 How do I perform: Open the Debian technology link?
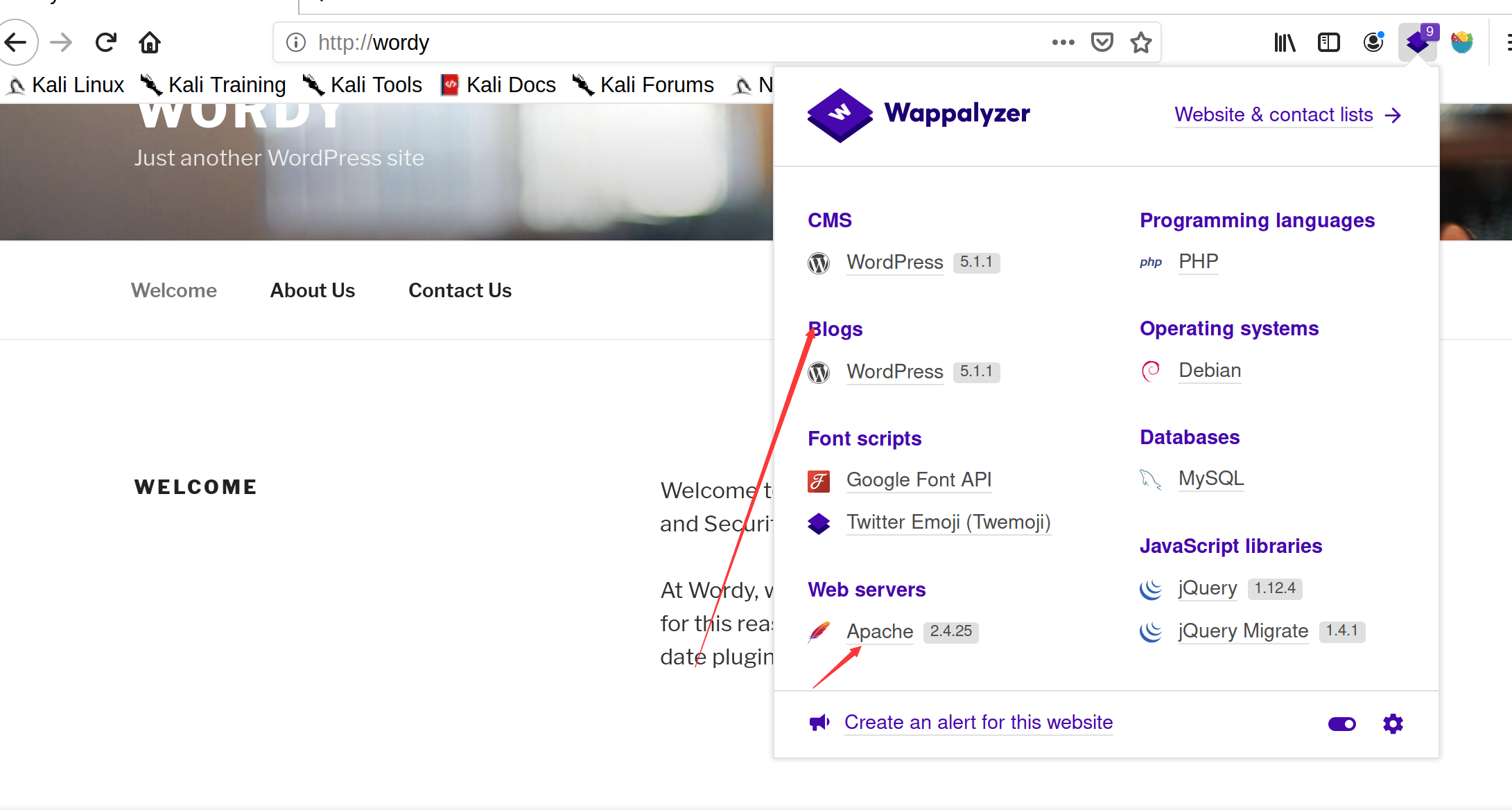1210,371
